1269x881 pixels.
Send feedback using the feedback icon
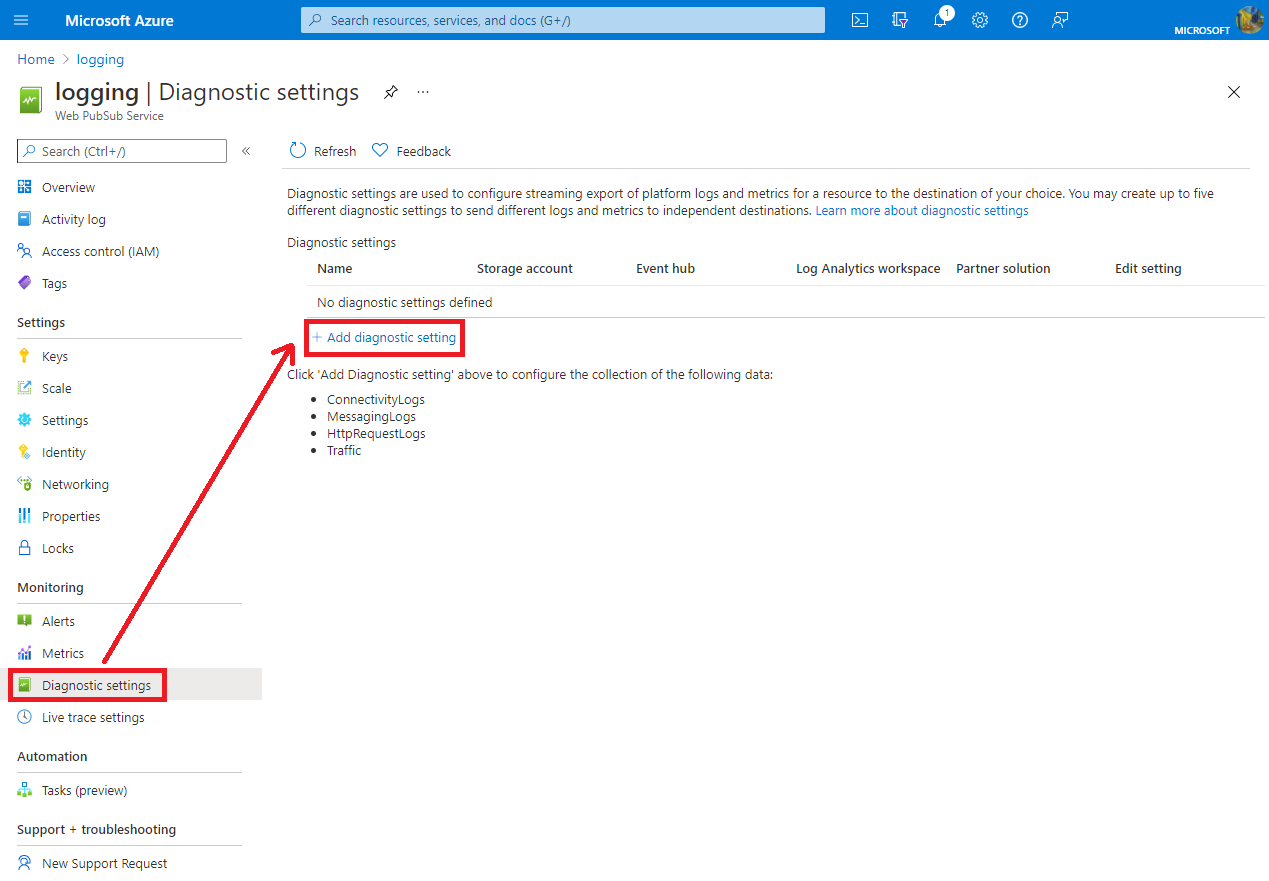1060,20
